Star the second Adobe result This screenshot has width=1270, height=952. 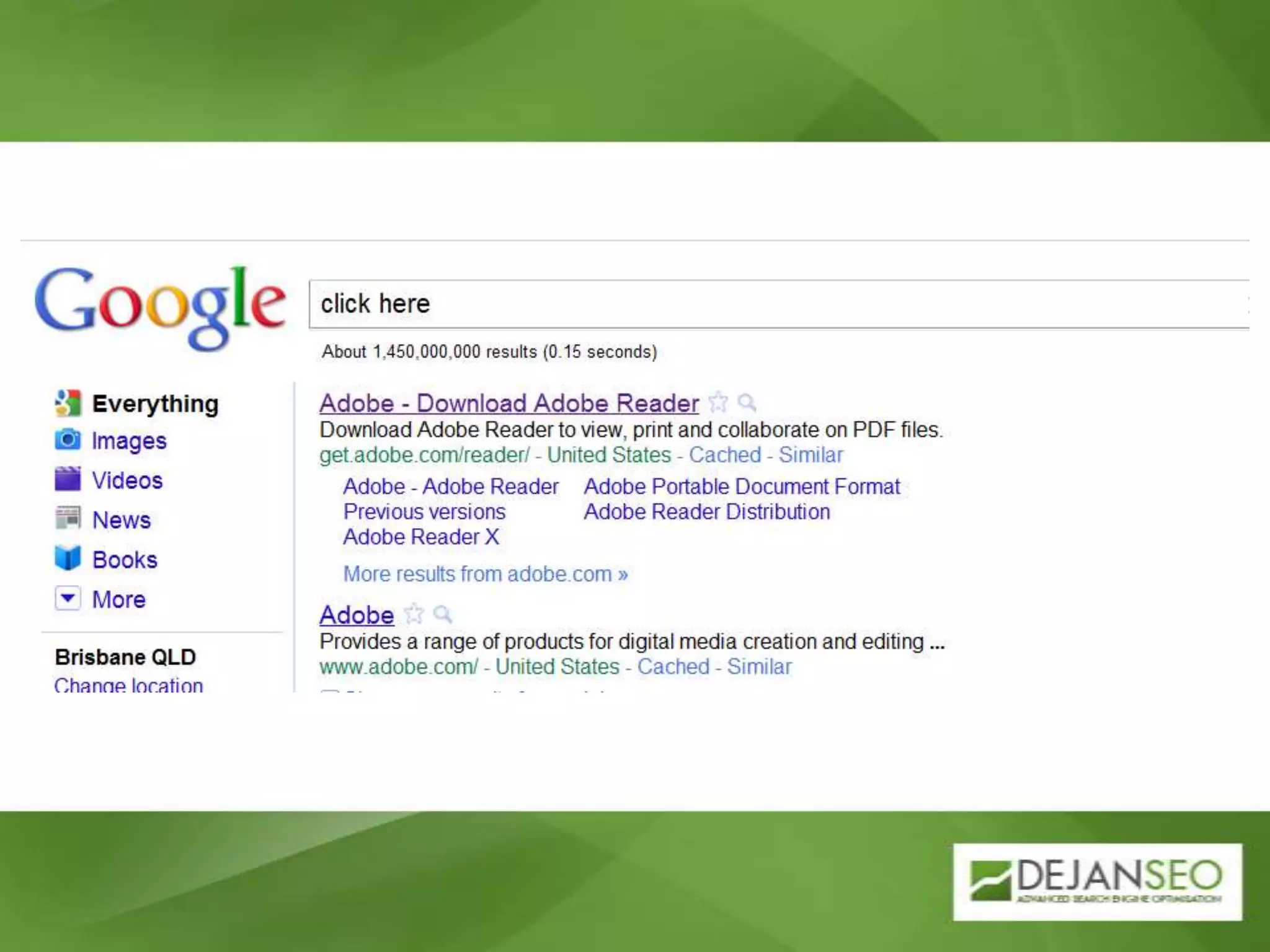point(414,614)
